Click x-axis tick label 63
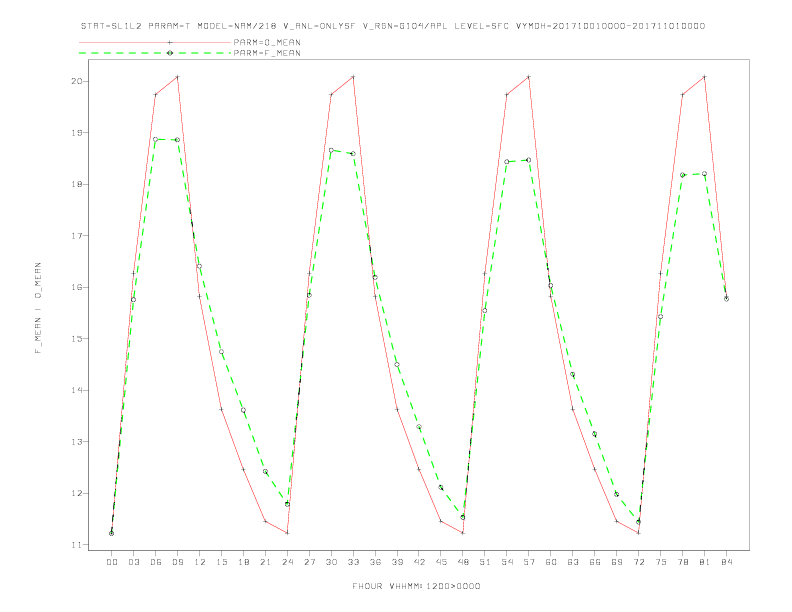Image resolution: width=792 pixels, height=612 pixels. click(x=573, y=562)
